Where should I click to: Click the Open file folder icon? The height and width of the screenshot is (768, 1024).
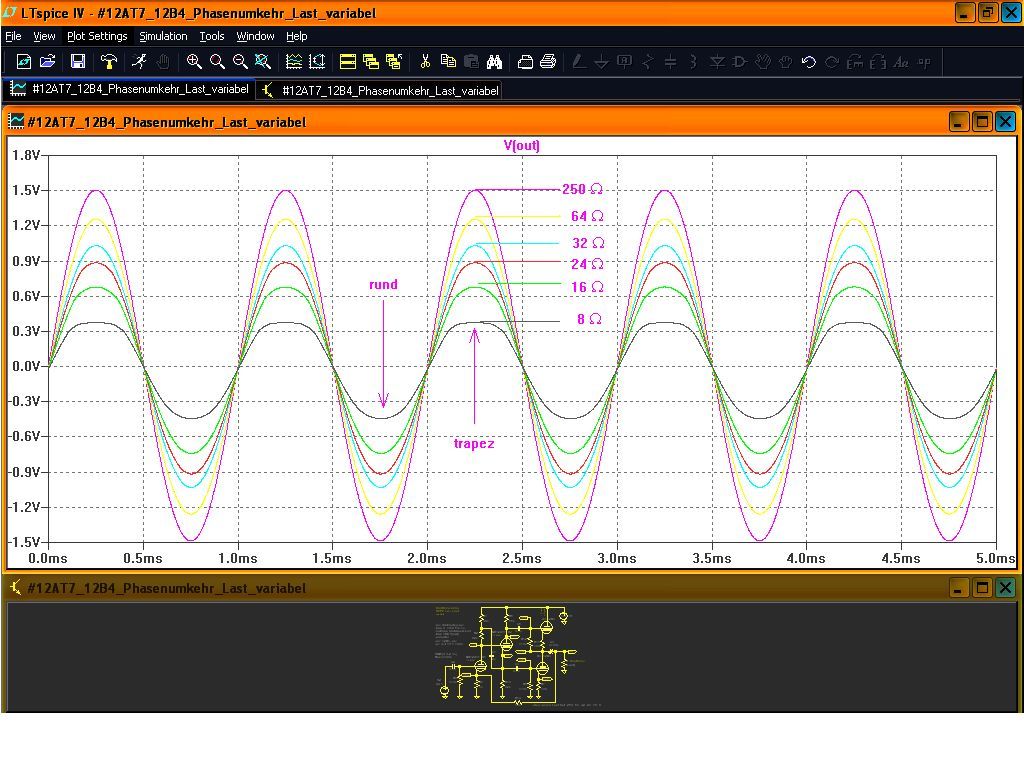click(x=47, y=62)
